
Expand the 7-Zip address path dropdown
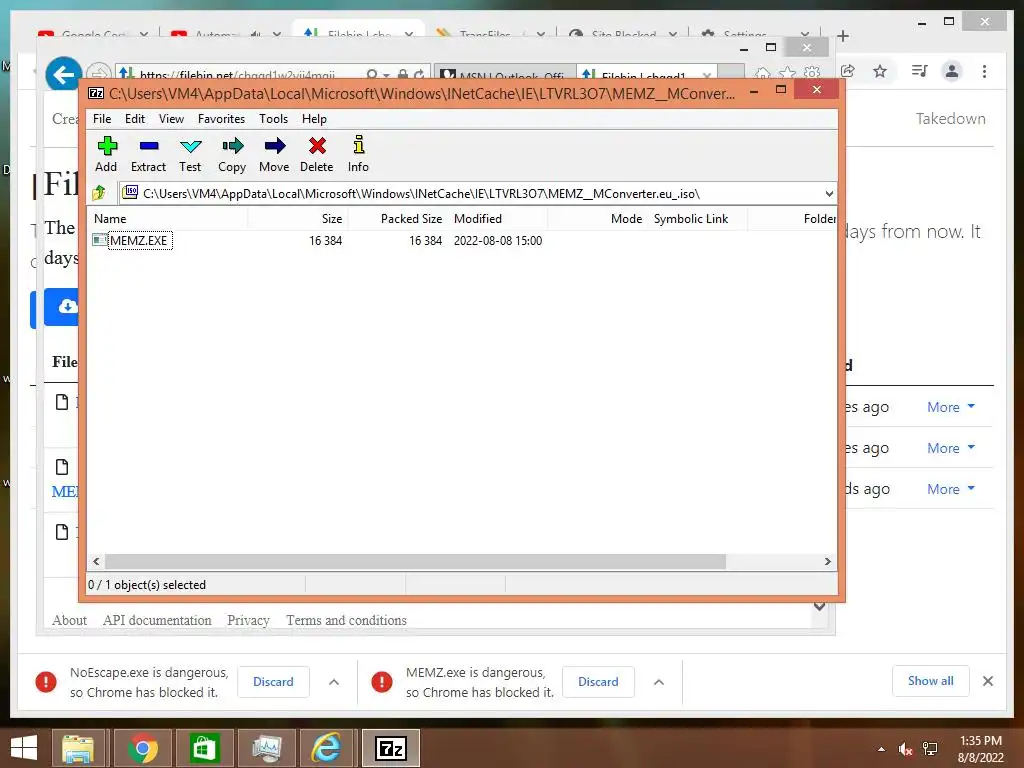pos(829,193)
